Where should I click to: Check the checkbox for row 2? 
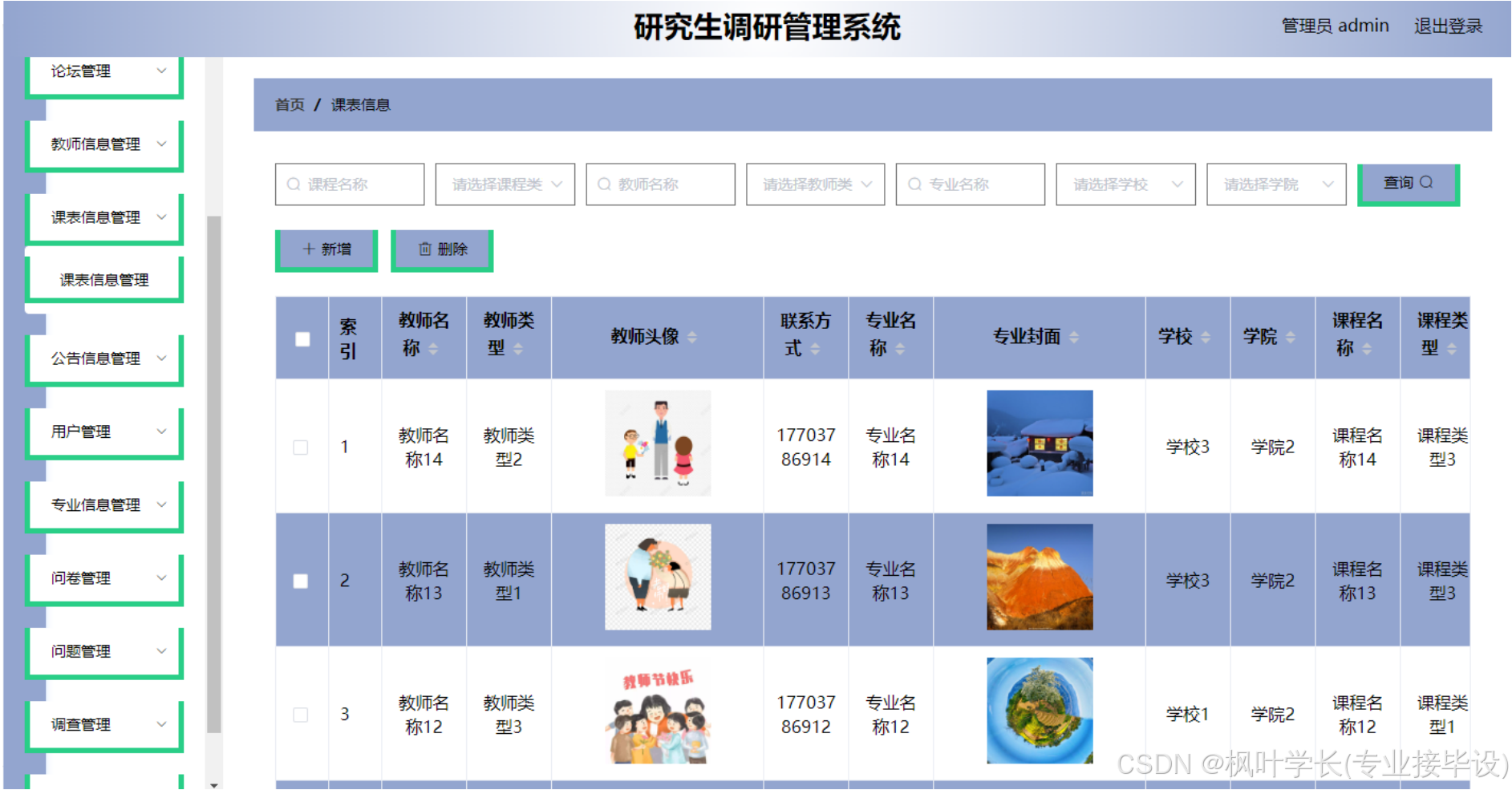[301, 581]
